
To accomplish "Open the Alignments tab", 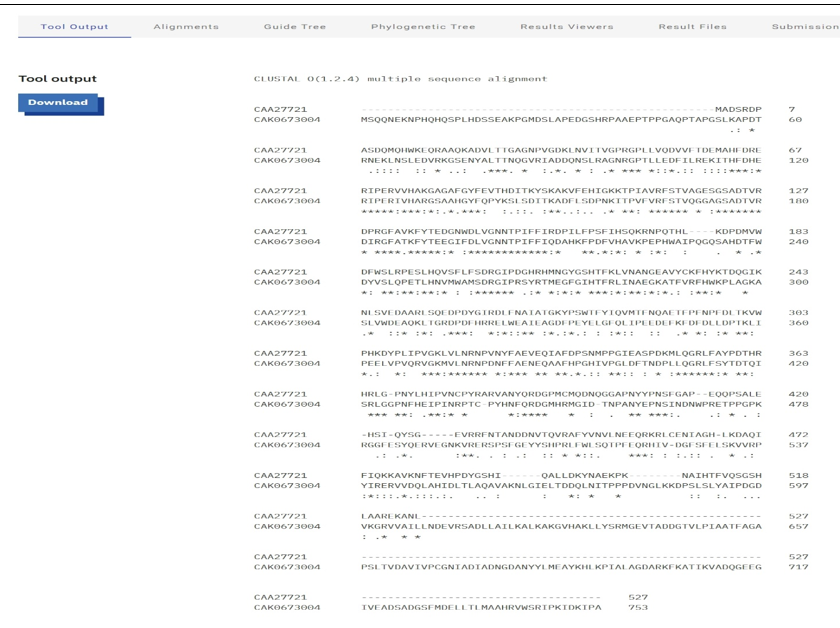I will [x=186, y=27].
